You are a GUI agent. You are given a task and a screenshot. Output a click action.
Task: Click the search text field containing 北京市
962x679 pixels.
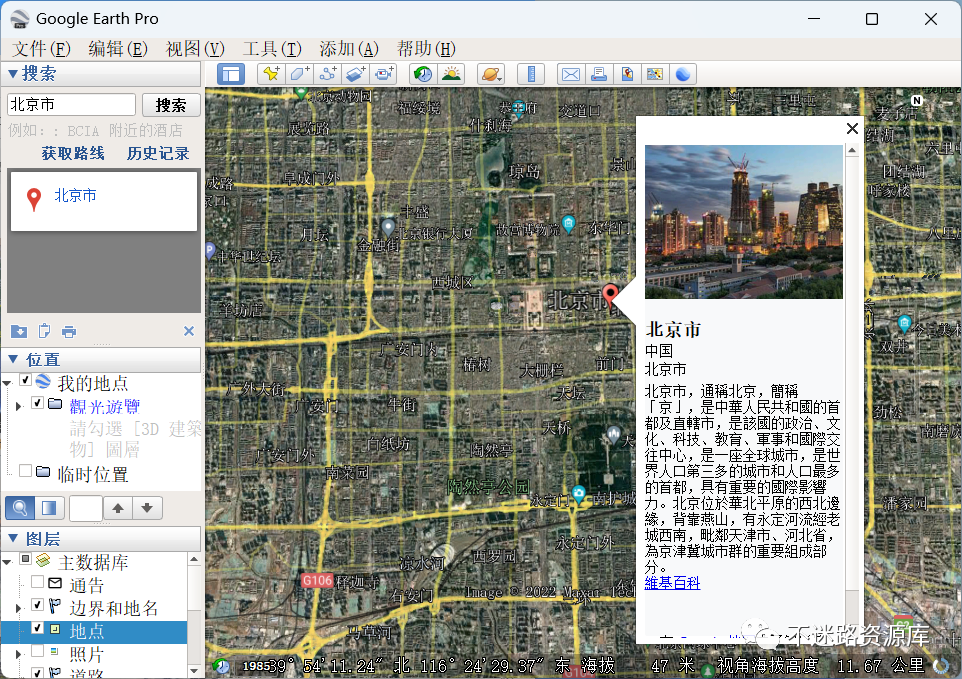[71, 105]
